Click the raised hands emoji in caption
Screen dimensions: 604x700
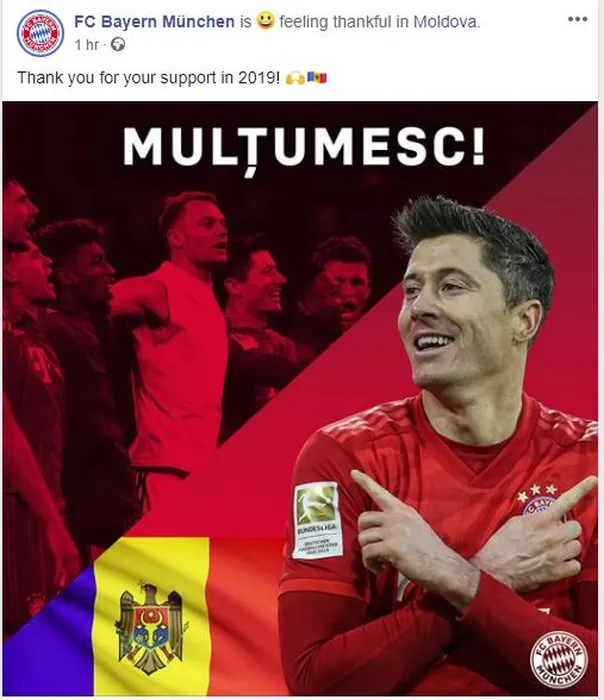coord(295,78)
